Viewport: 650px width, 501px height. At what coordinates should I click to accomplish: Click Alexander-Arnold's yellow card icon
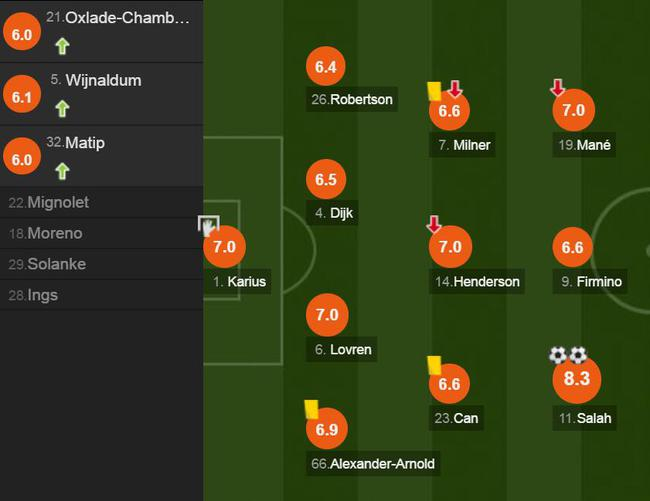point(311,409)
